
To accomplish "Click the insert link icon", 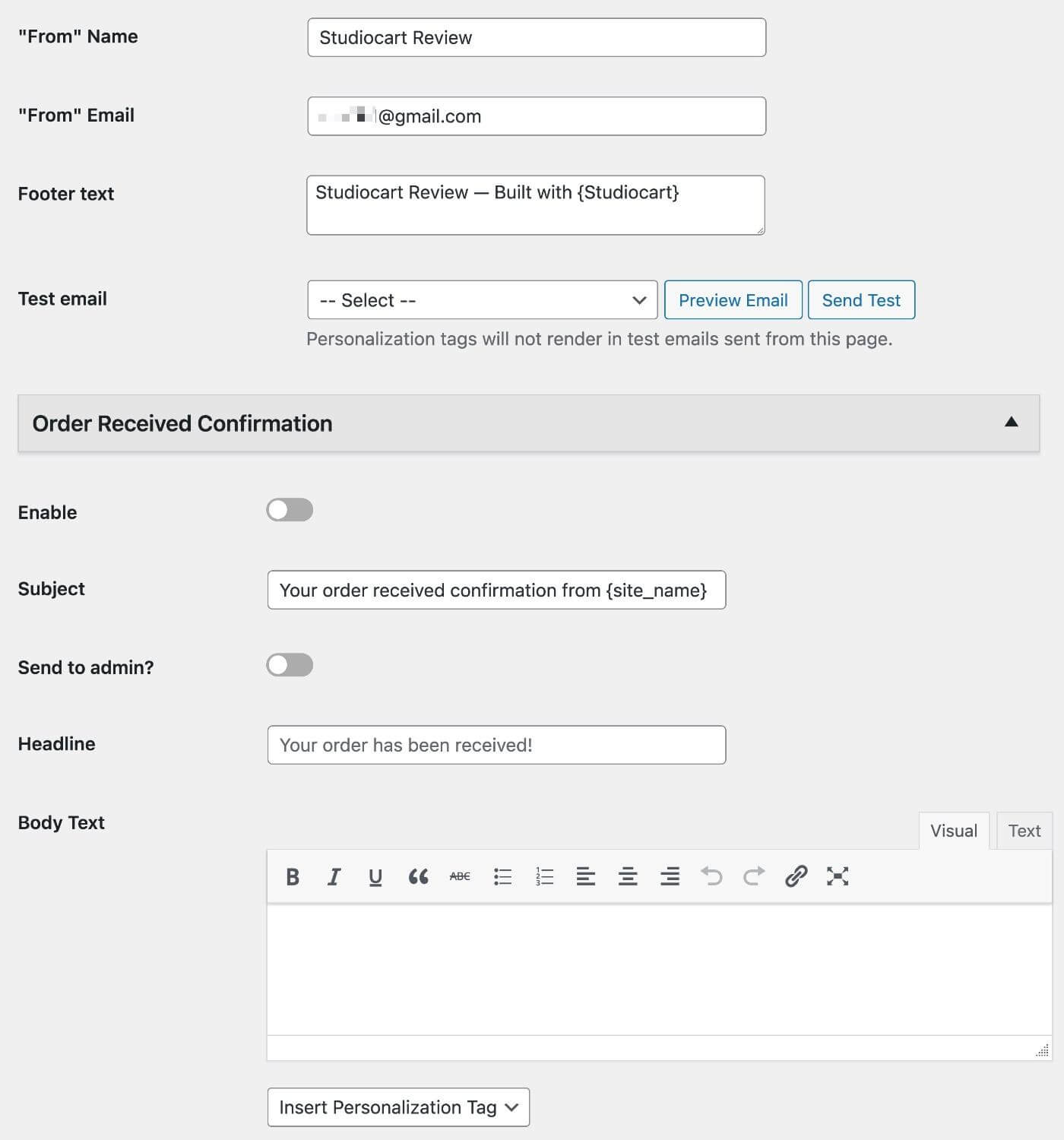I will point(796,876).
